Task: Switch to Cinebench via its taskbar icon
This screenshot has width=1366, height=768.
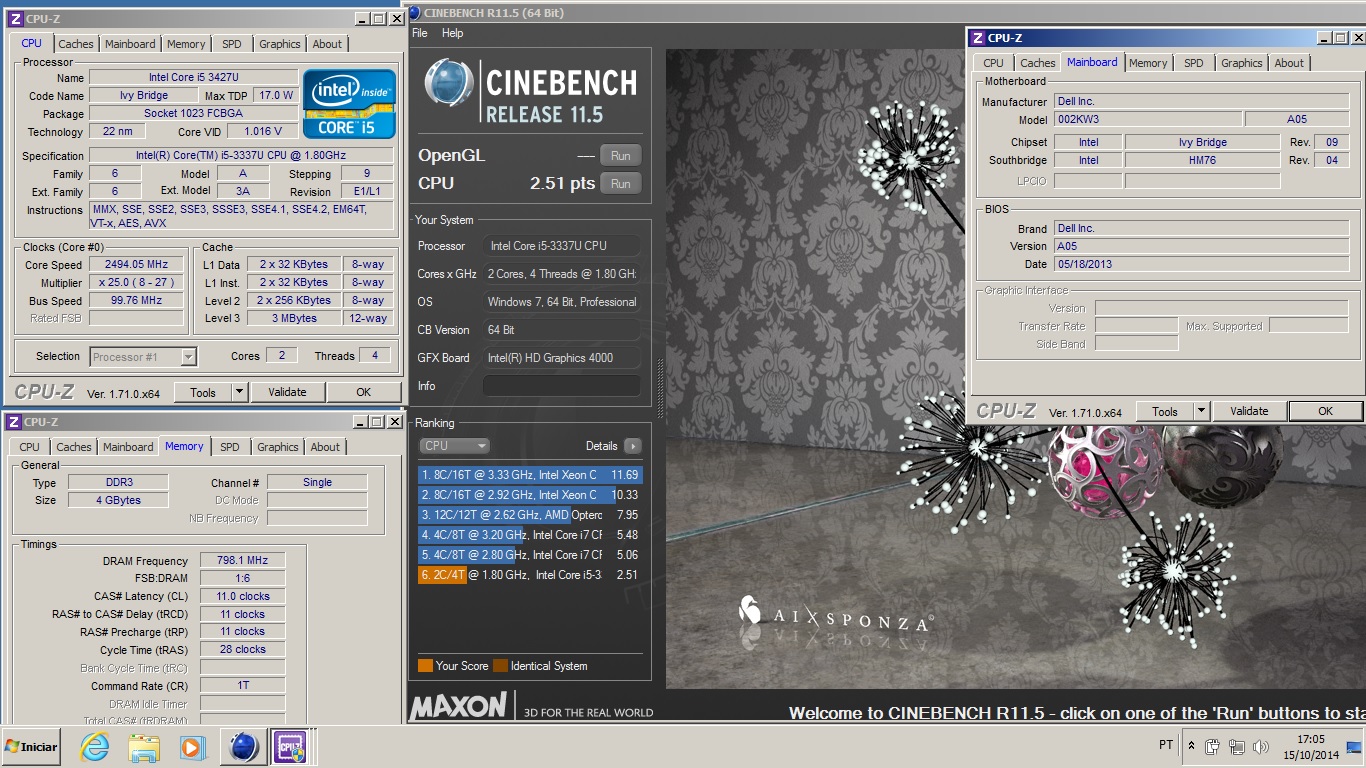Action: pyautogui.click(x=243, y=747)
